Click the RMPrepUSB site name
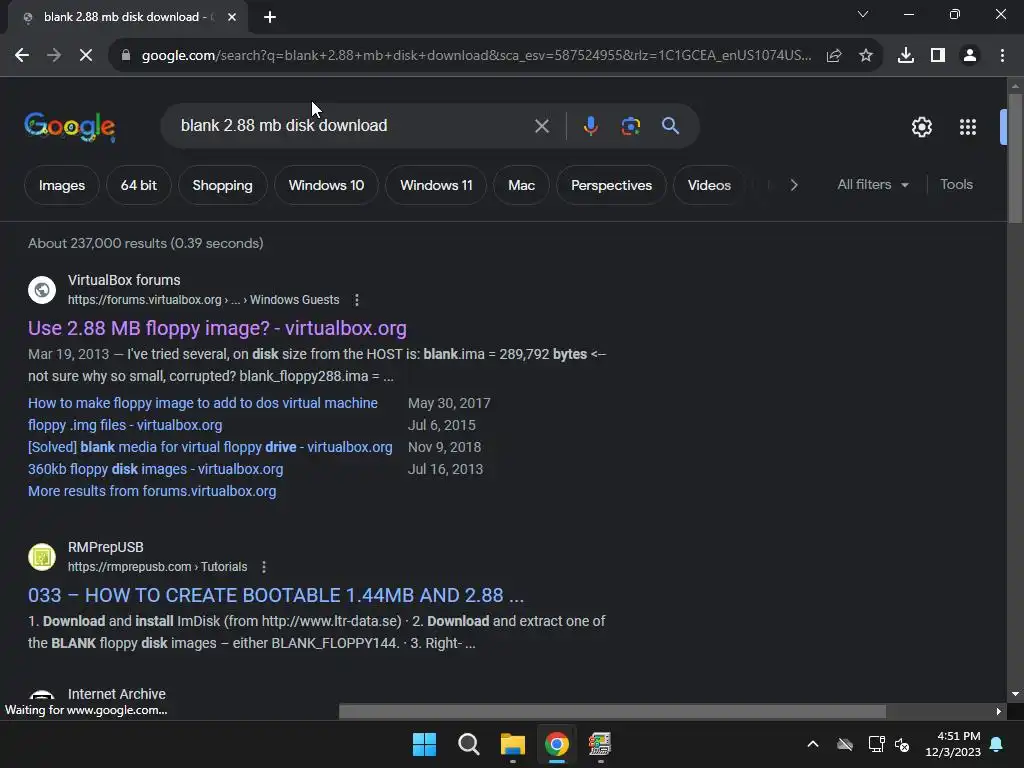The width and height of the screenshot is (1024, 768). click(106, 547)
